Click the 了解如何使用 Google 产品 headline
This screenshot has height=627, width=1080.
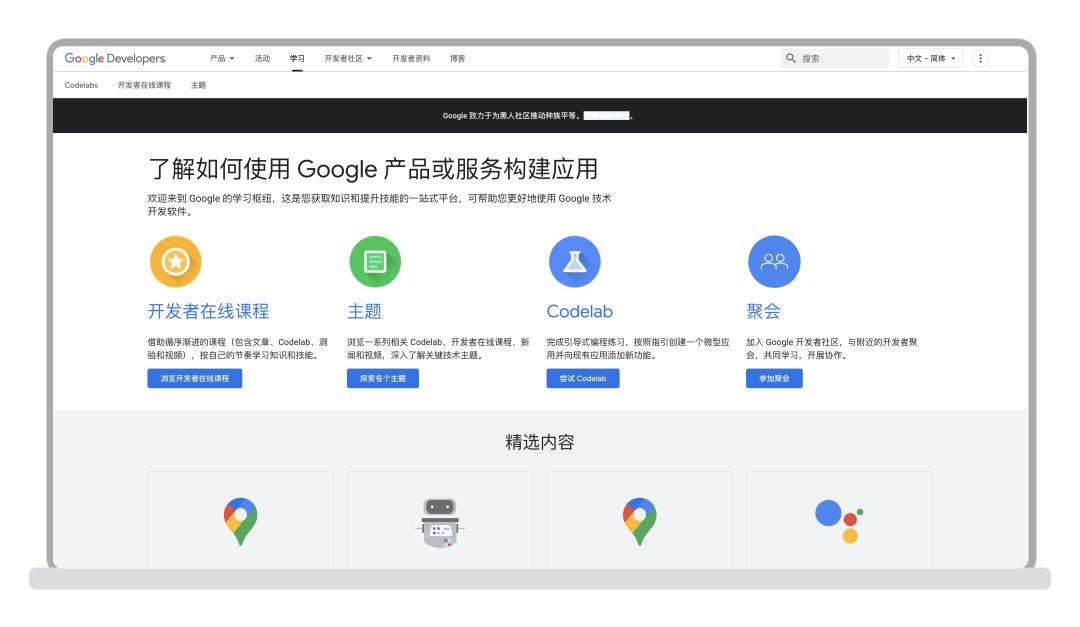[373, 169]
